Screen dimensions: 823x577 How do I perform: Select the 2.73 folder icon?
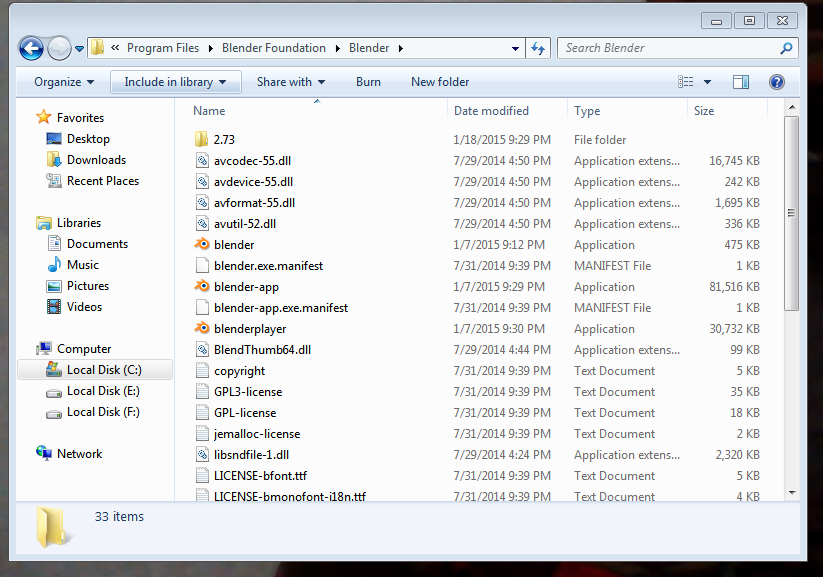pyautogui.click(x=202, y=139)
